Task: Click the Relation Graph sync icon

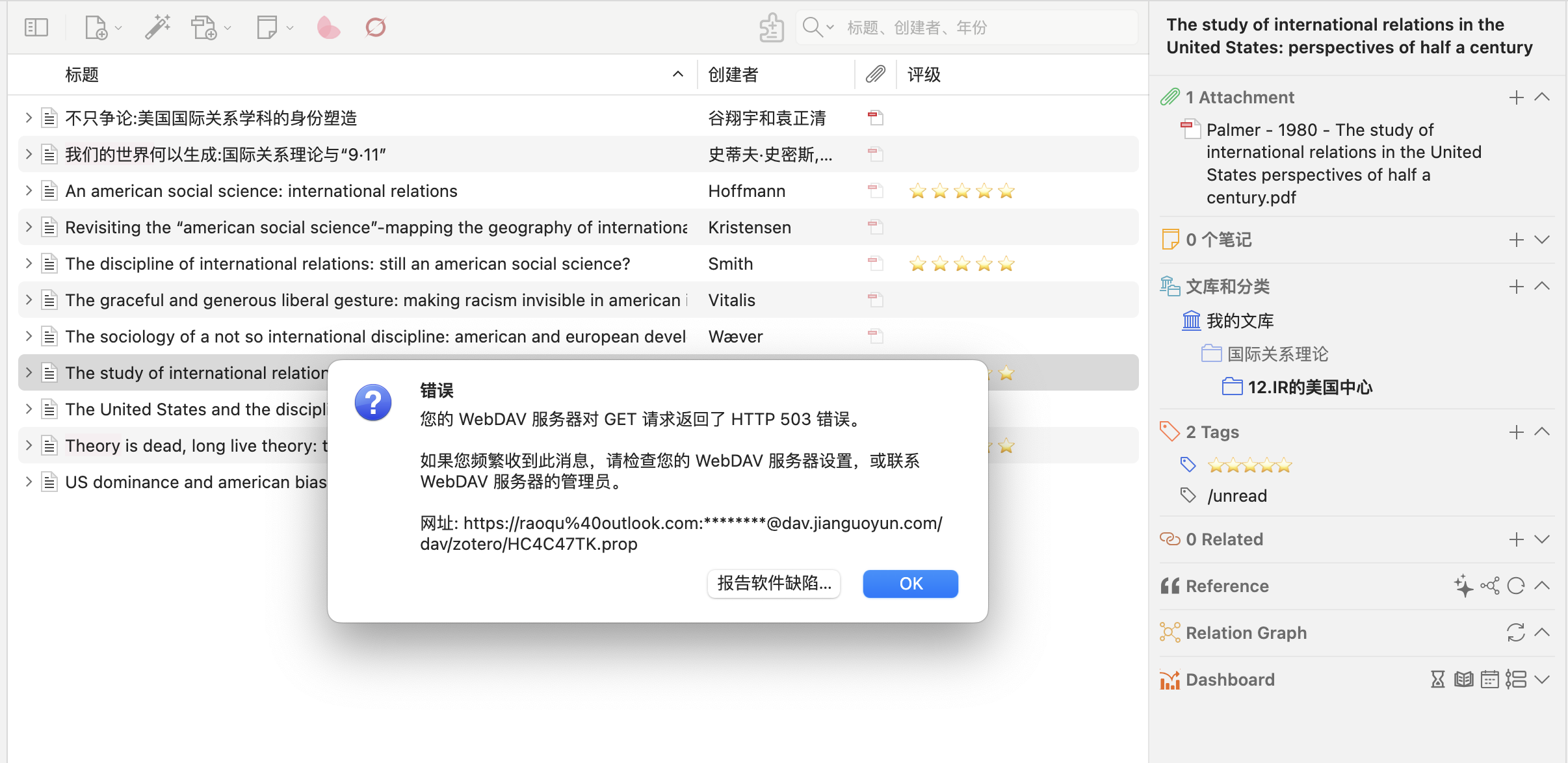Action: click(1515, 632)
